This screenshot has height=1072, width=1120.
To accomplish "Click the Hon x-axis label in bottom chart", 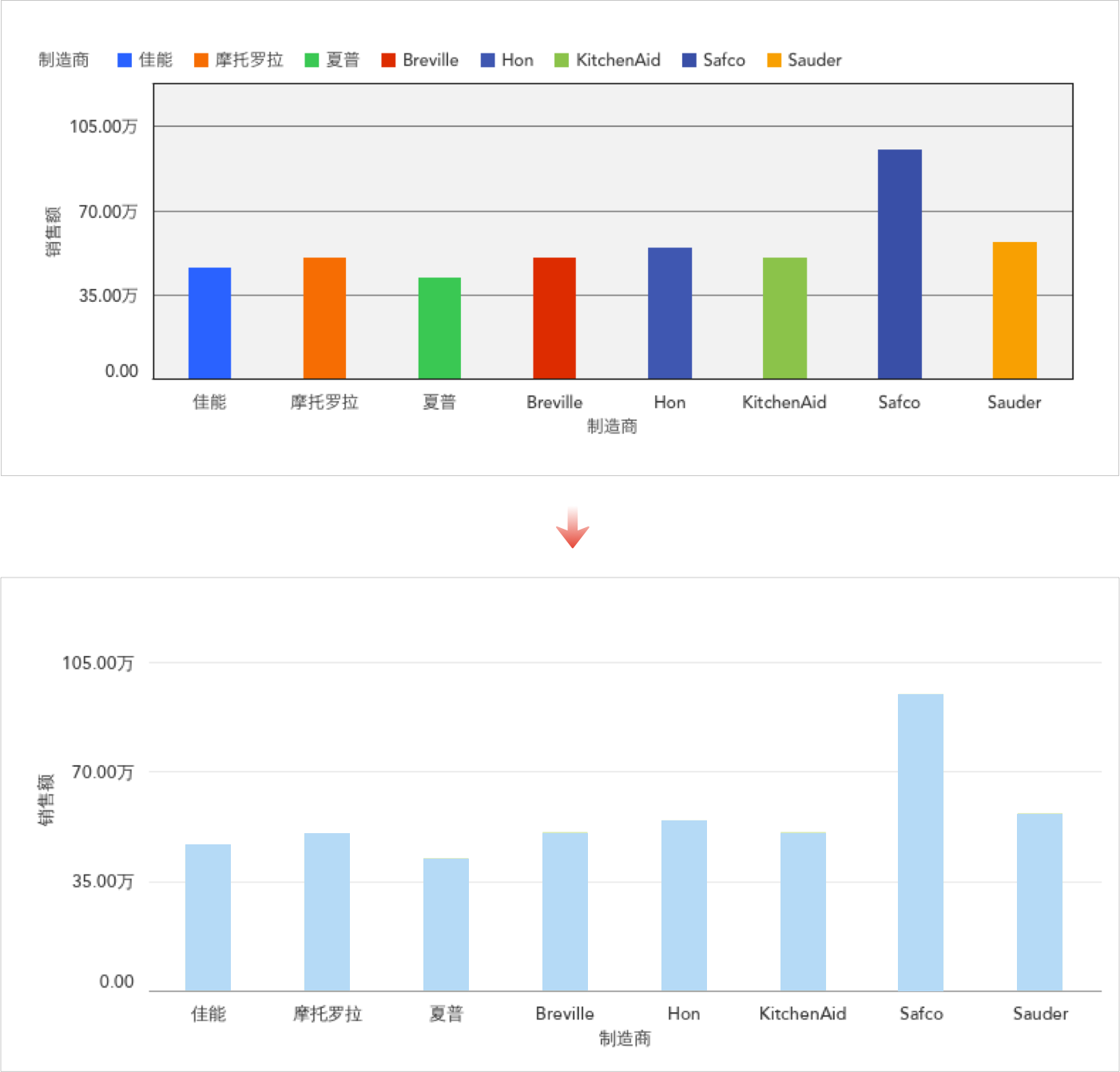I will 684,1014.
